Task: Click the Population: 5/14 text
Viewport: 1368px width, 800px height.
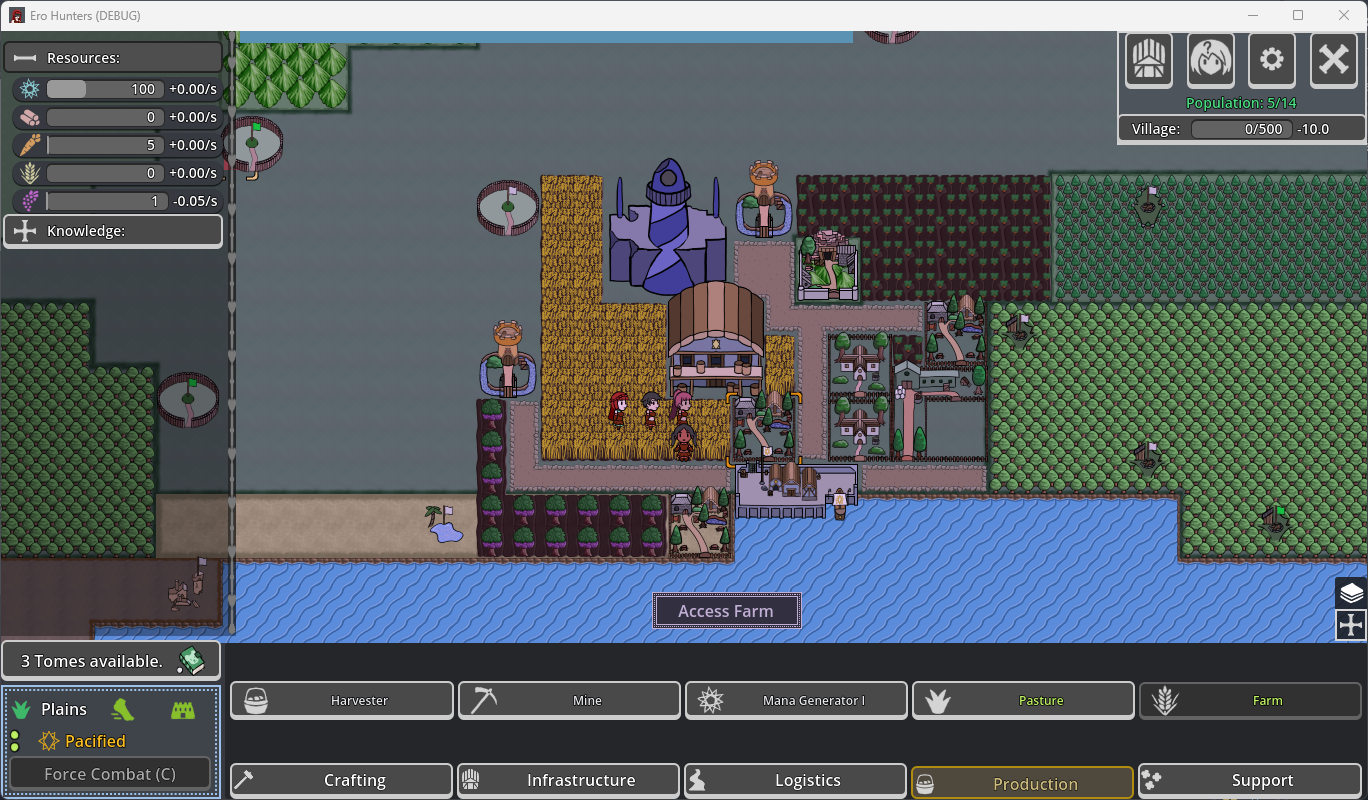Action: coord(1241,103)
